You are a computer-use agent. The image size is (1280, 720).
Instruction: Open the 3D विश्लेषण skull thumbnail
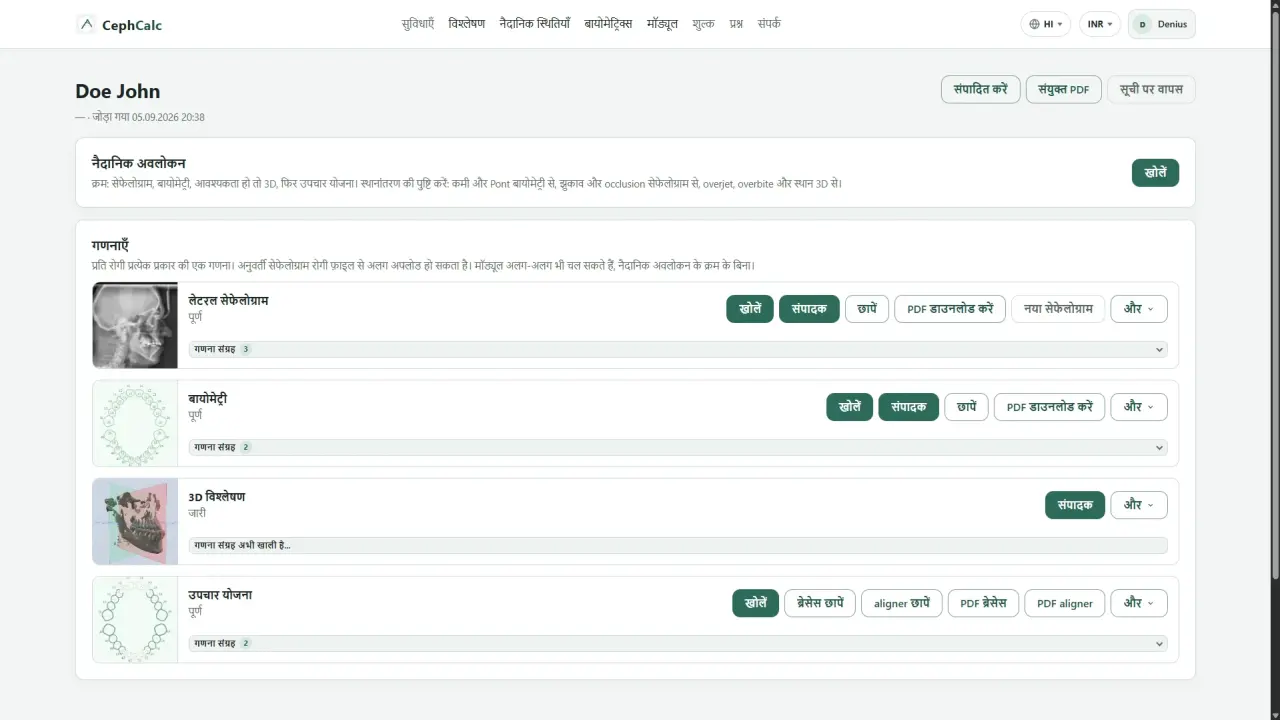point(135,521)
